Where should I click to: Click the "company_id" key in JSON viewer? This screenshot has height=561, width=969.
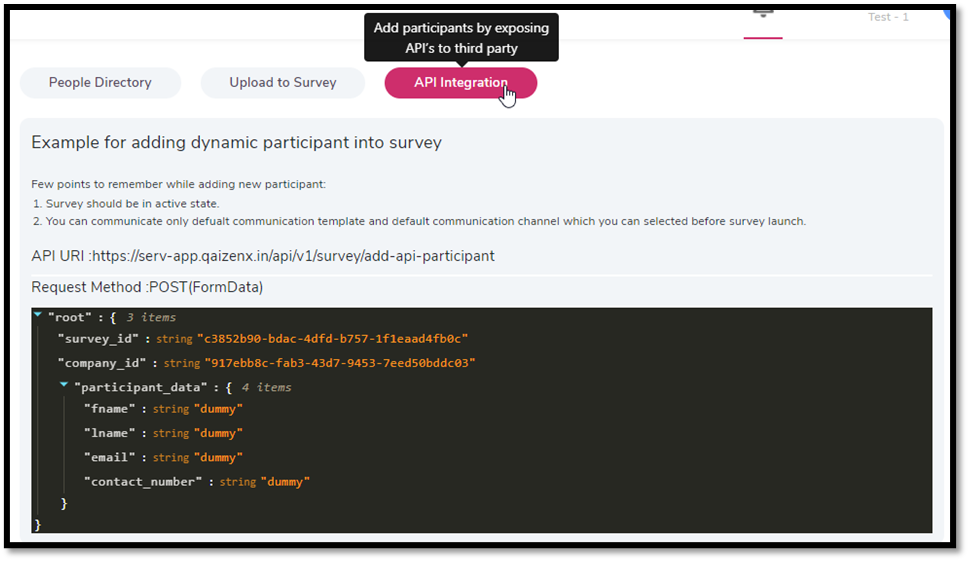105,363
